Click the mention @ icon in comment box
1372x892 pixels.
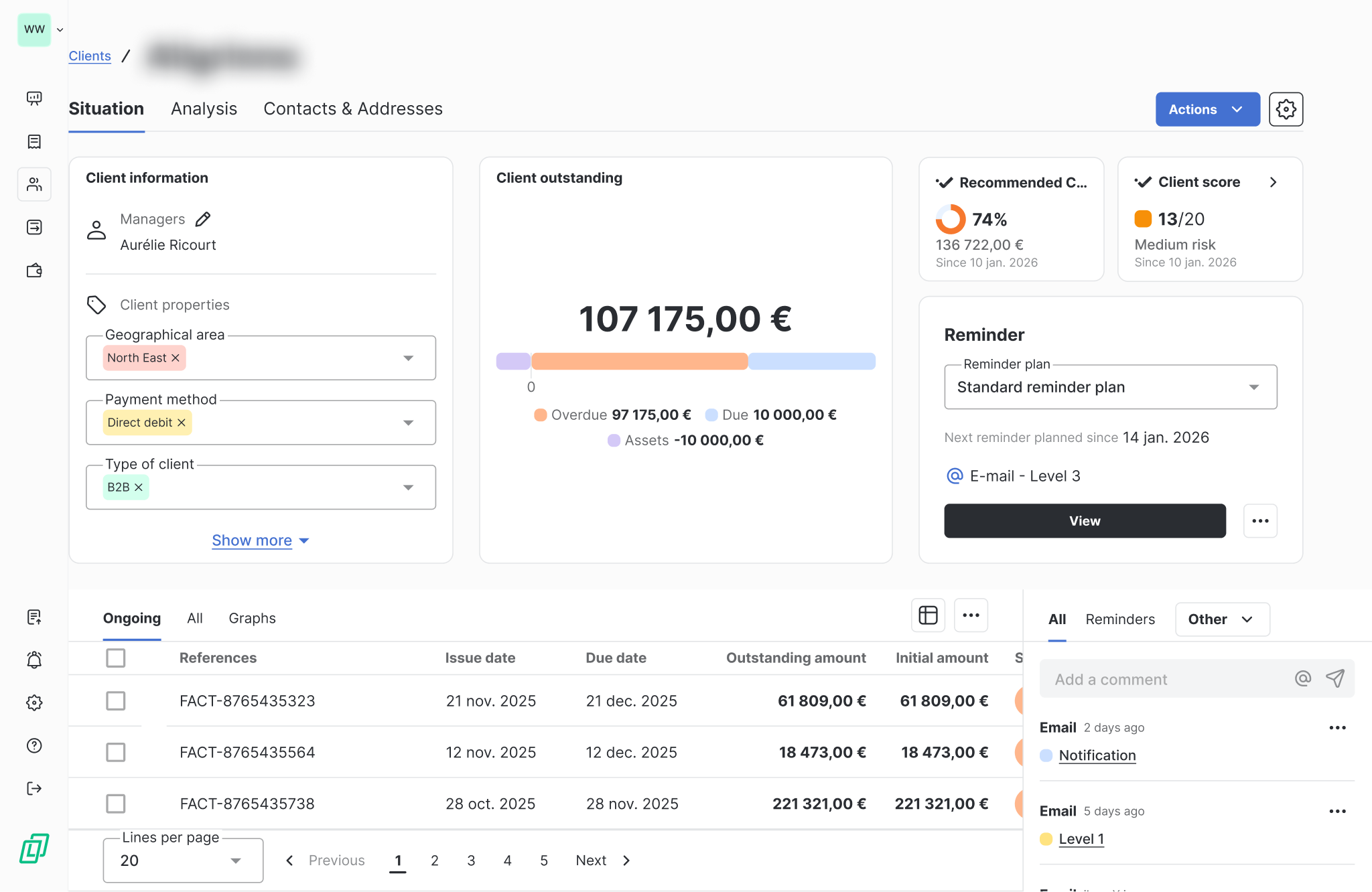tap(1303, 678)
